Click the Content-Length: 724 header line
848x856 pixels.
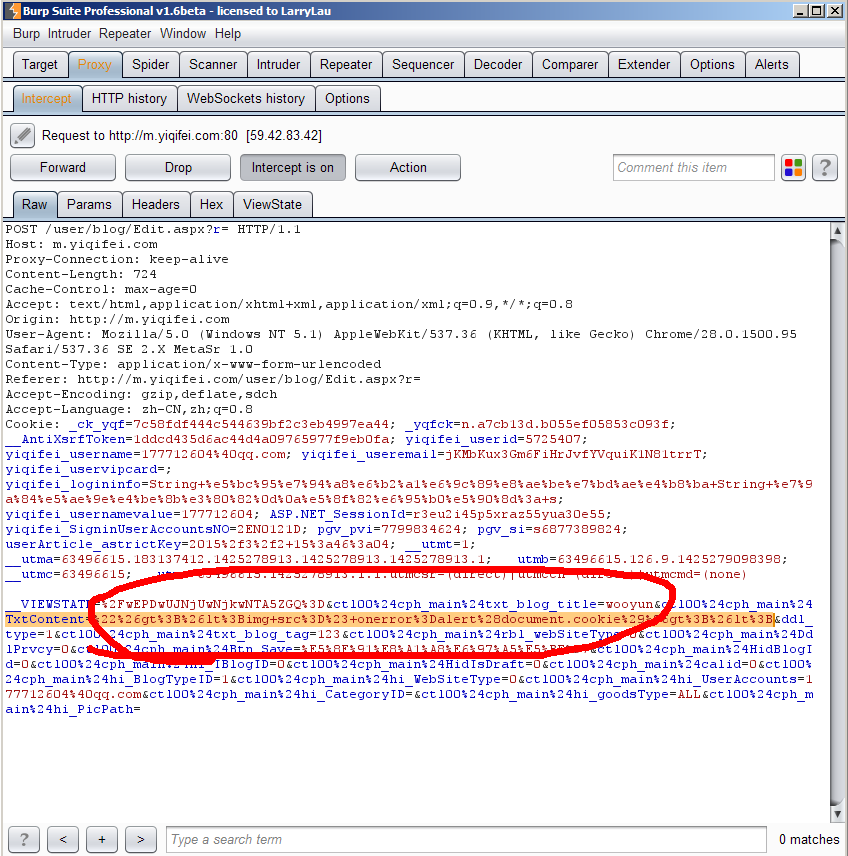pyautogui.click(x=81, y=274)
